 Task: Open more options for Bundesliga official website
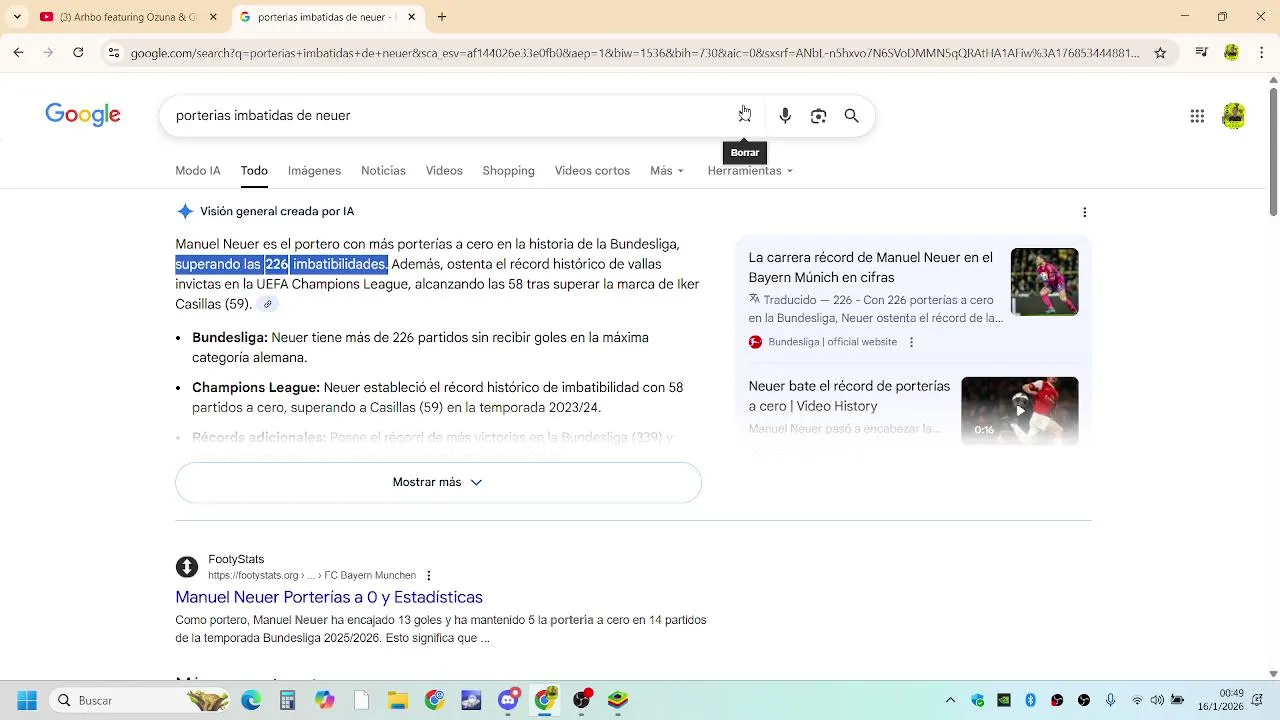[x=911, y=342]
